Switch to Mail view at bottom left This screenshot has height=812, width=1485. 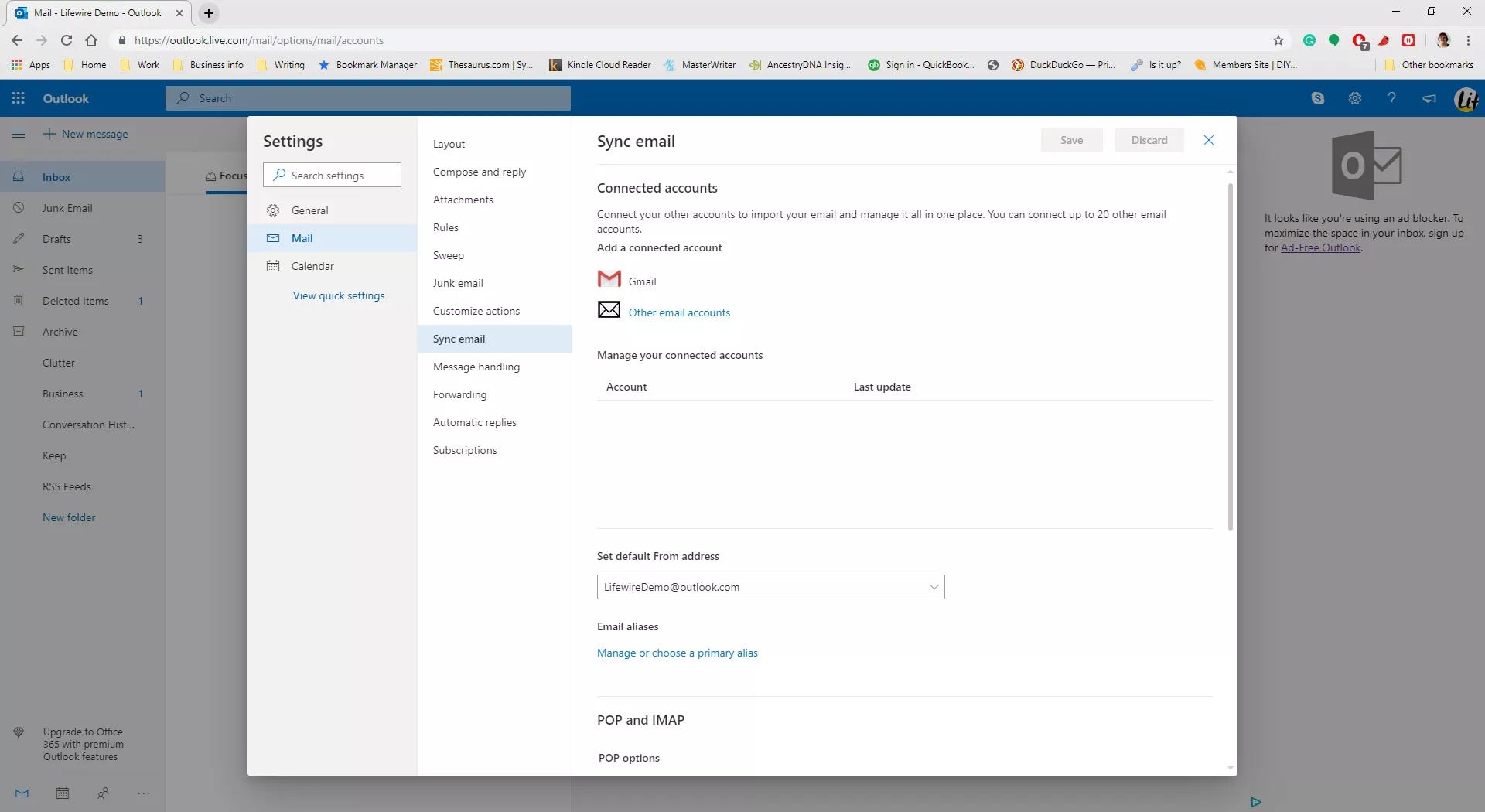pos(22,793)
